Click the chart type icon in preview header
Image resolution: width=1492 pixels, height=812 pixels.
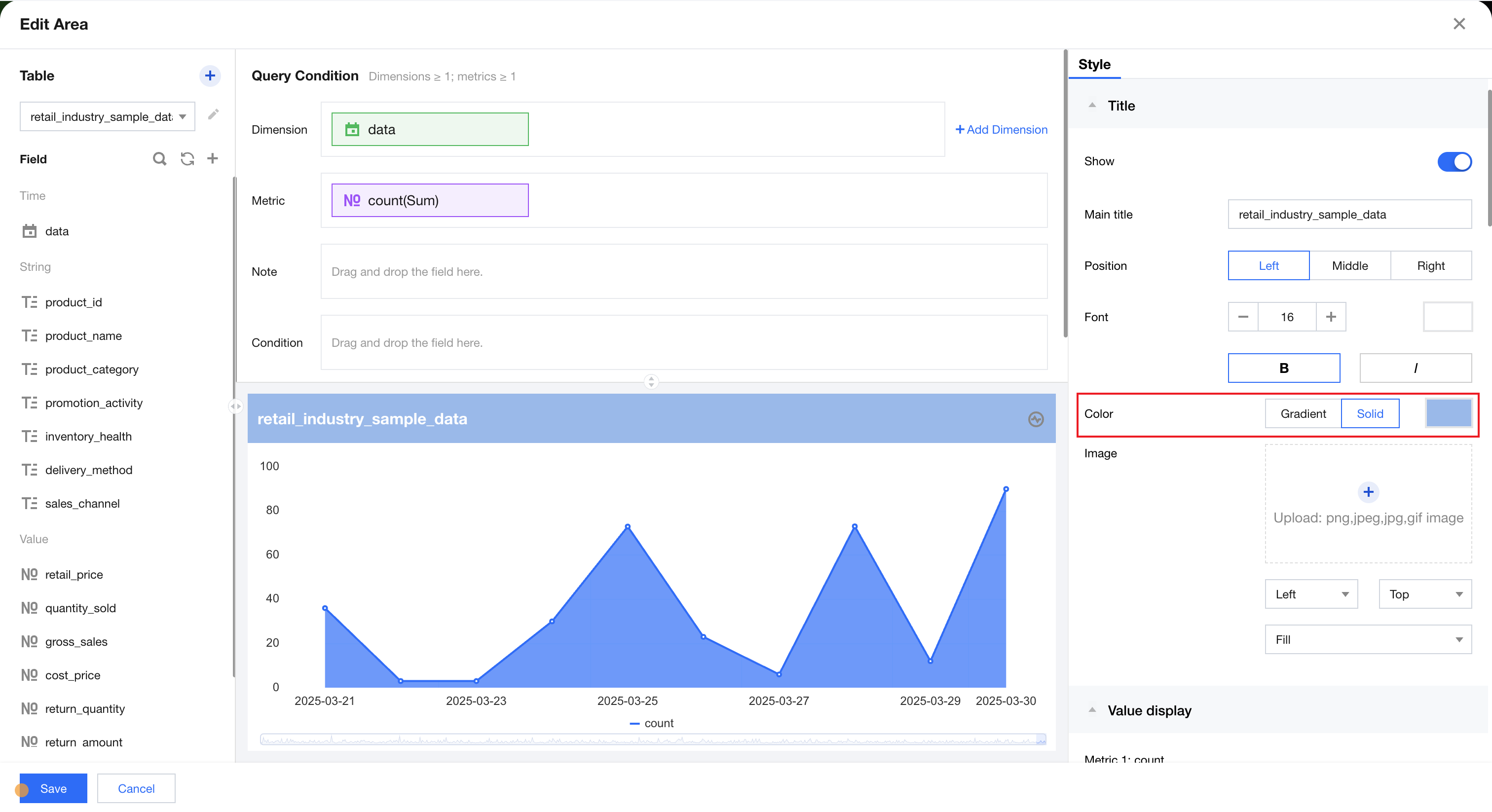pyautogui.click(x=1036, y=419)
